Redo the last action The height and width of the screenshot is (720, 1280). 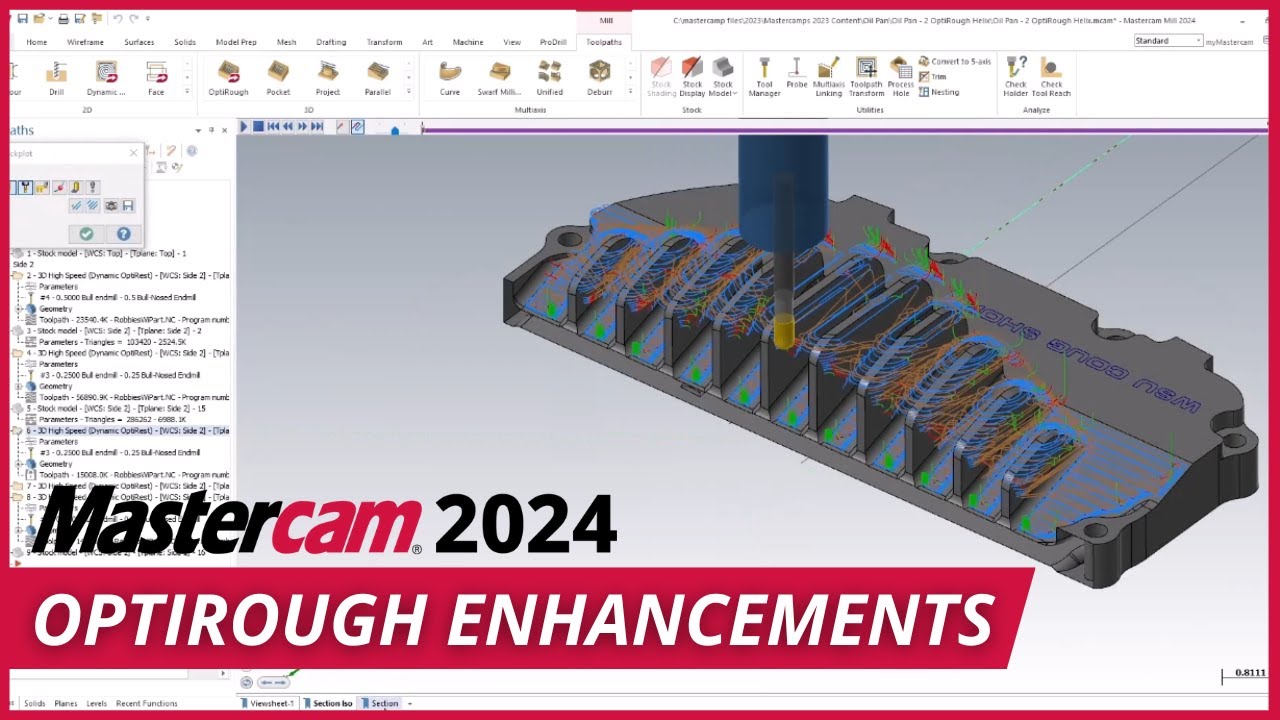tap(134, 19)
